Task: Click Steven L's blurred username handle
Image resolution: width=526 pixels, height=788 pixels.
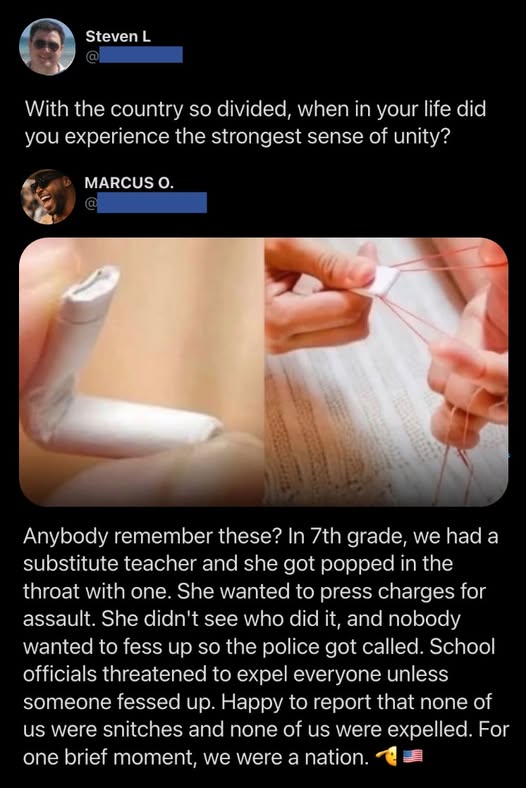Action: (x=140, y=55)
